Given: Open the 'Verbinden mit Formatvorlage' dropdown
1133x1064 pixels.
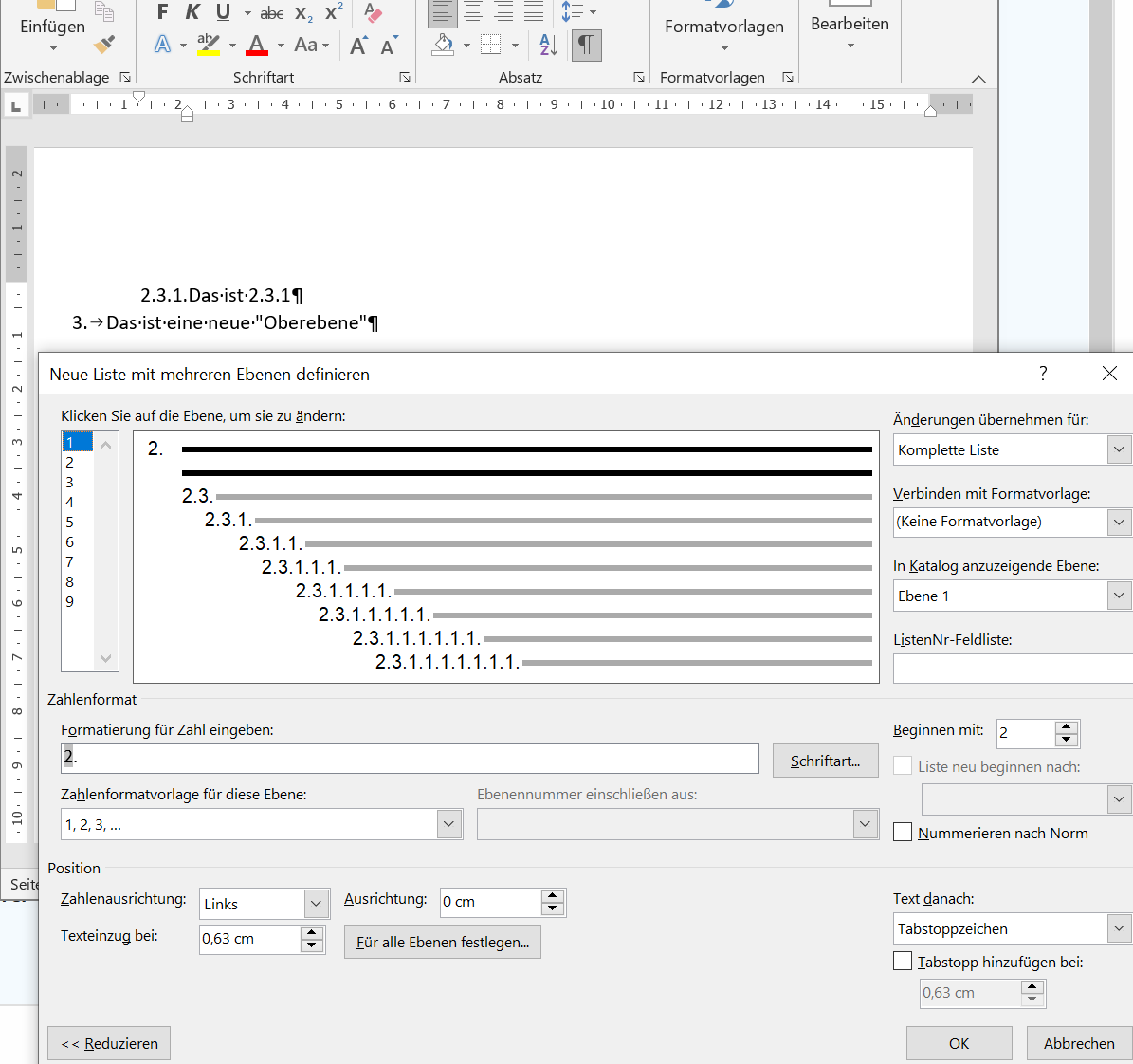Looking at the screenshot, I should click(x=1119, y=522).
